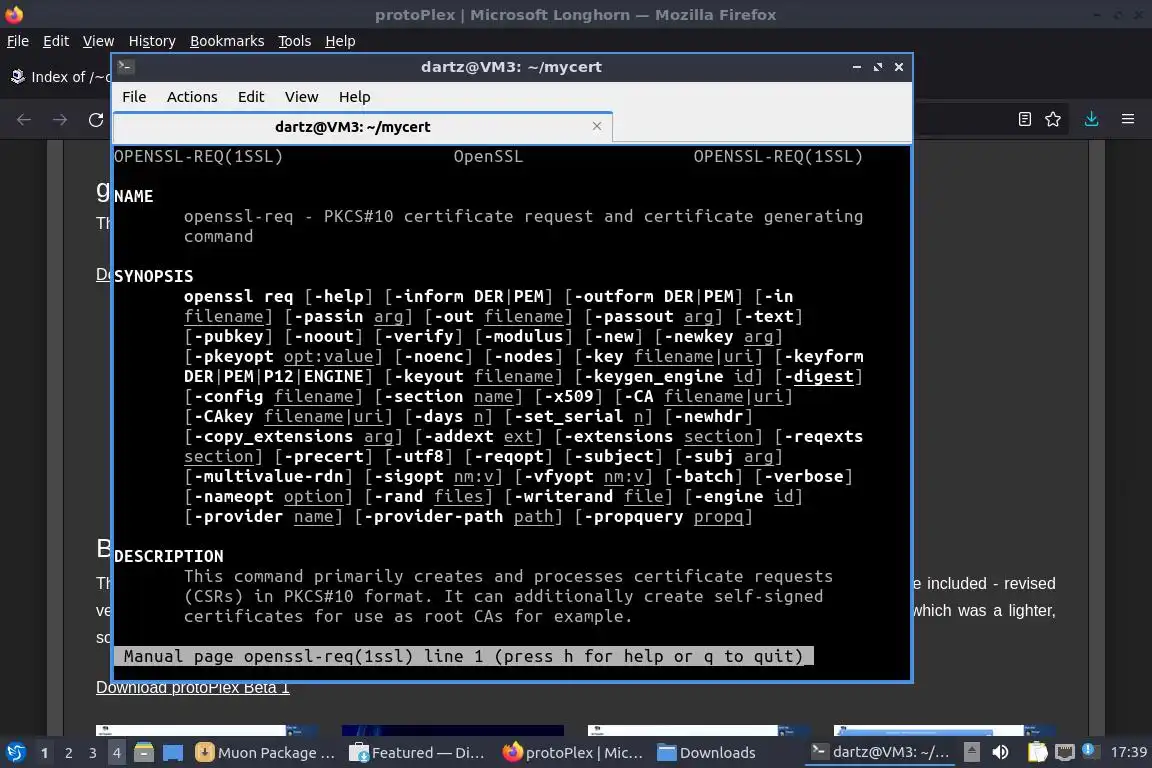Open the volume control tray icon
Image resolution: width=1152 pixels, height=768 pixels.
click(x=1001, y=752)
